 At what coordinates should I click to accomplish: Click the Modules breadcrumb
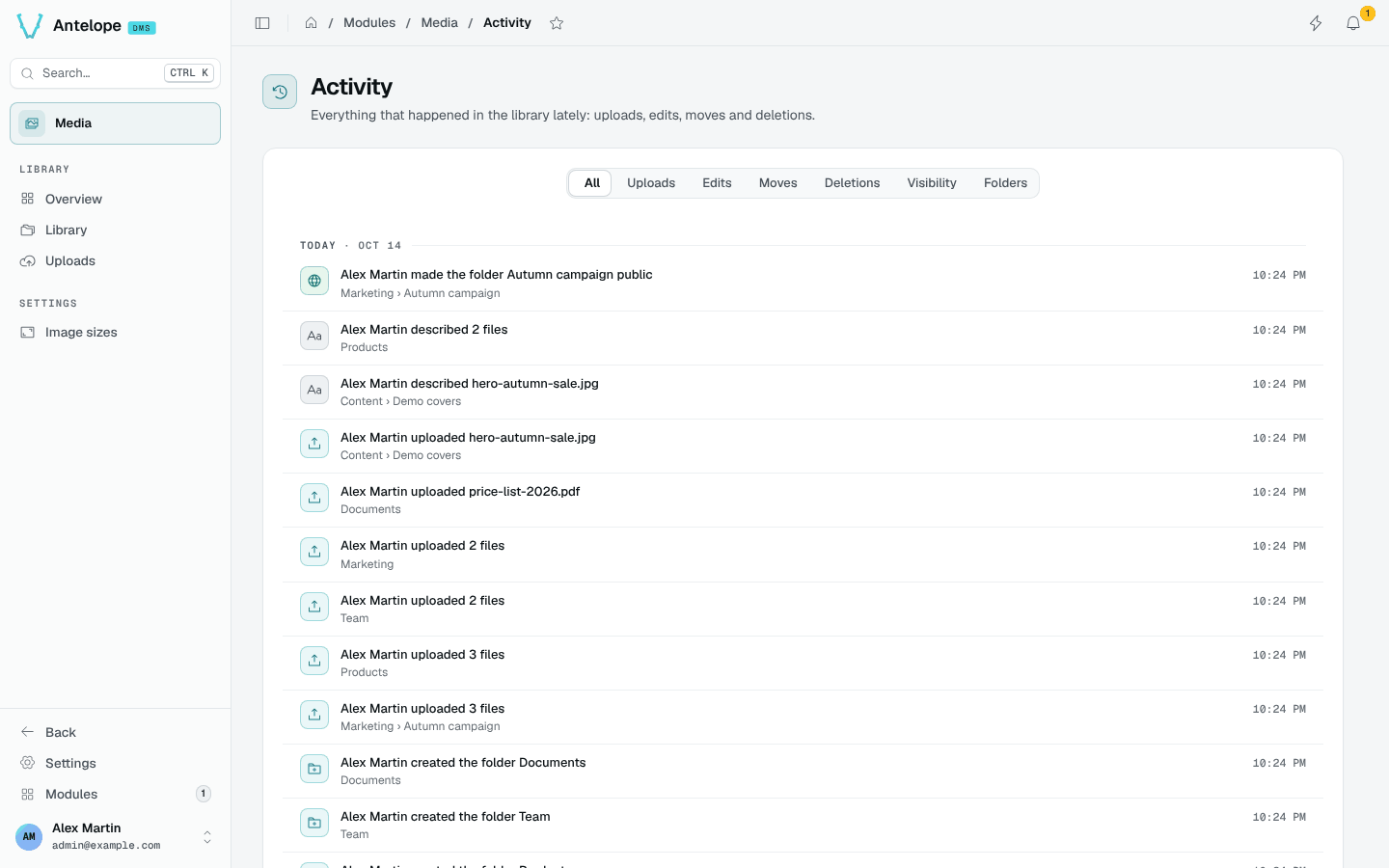369,23
